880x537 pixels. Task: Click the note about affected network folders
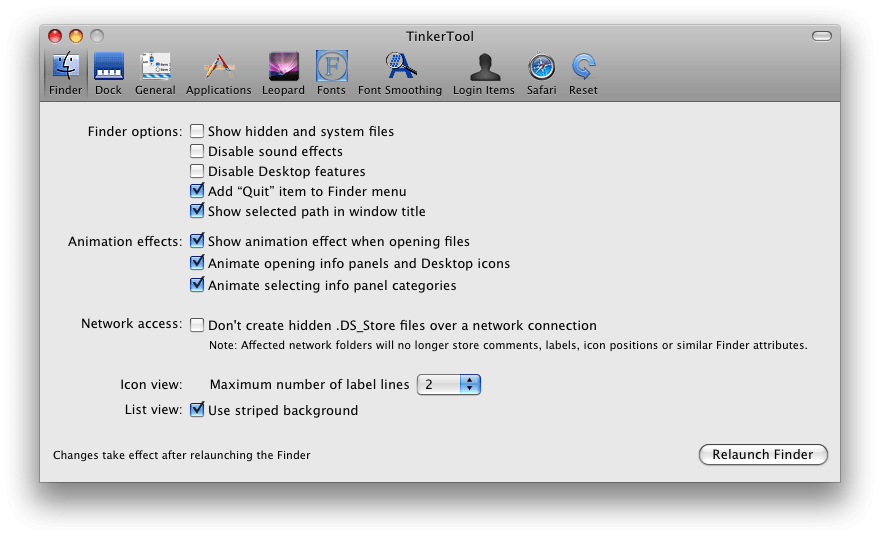coord(508,345)
